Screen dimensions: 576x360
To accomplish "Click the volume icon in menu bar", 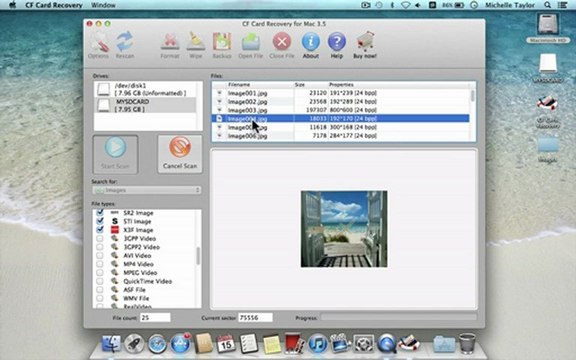I will [418, 5].
